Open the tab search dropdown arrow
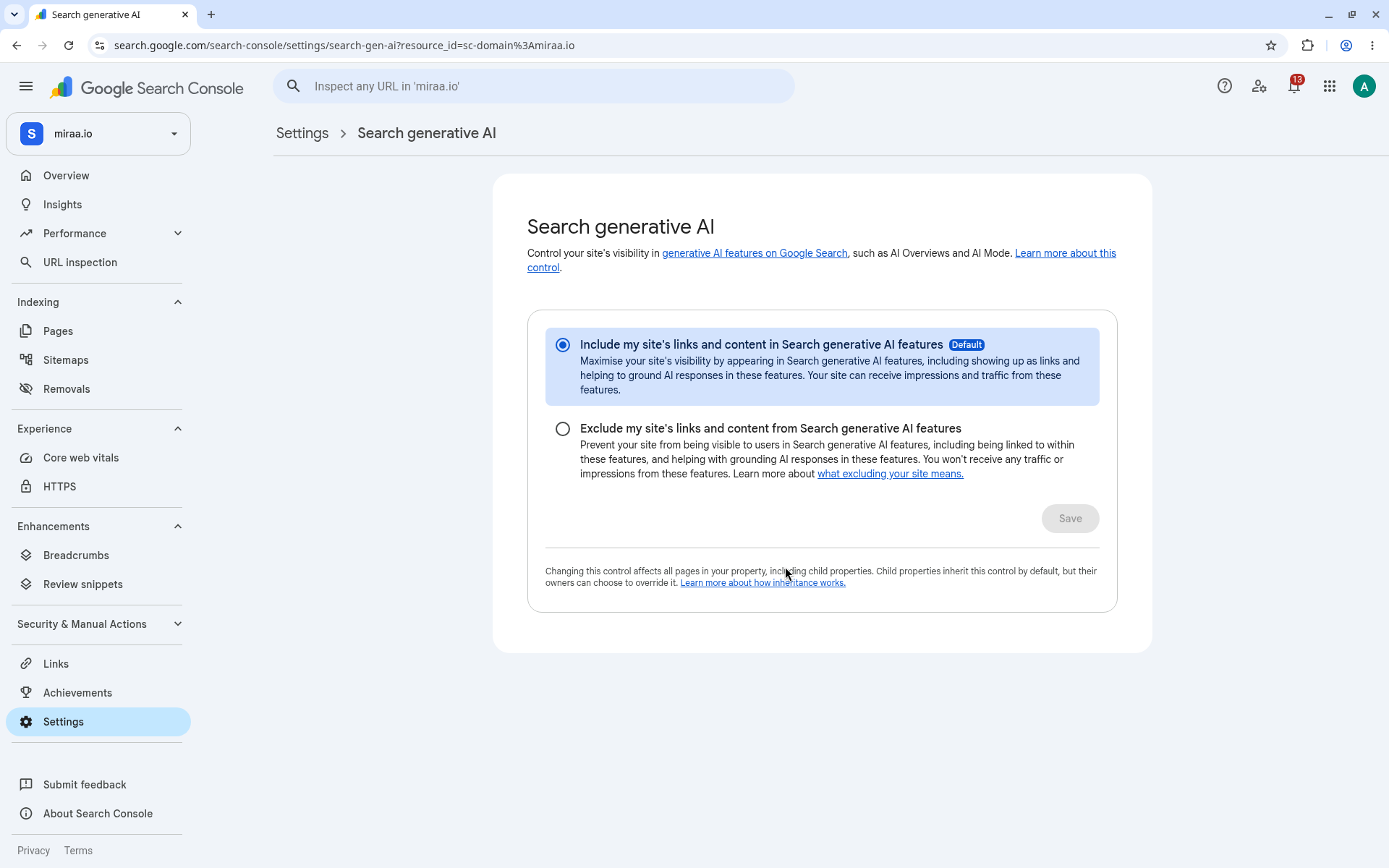The height and width of the screenshot is (868, 1389). 14,14
